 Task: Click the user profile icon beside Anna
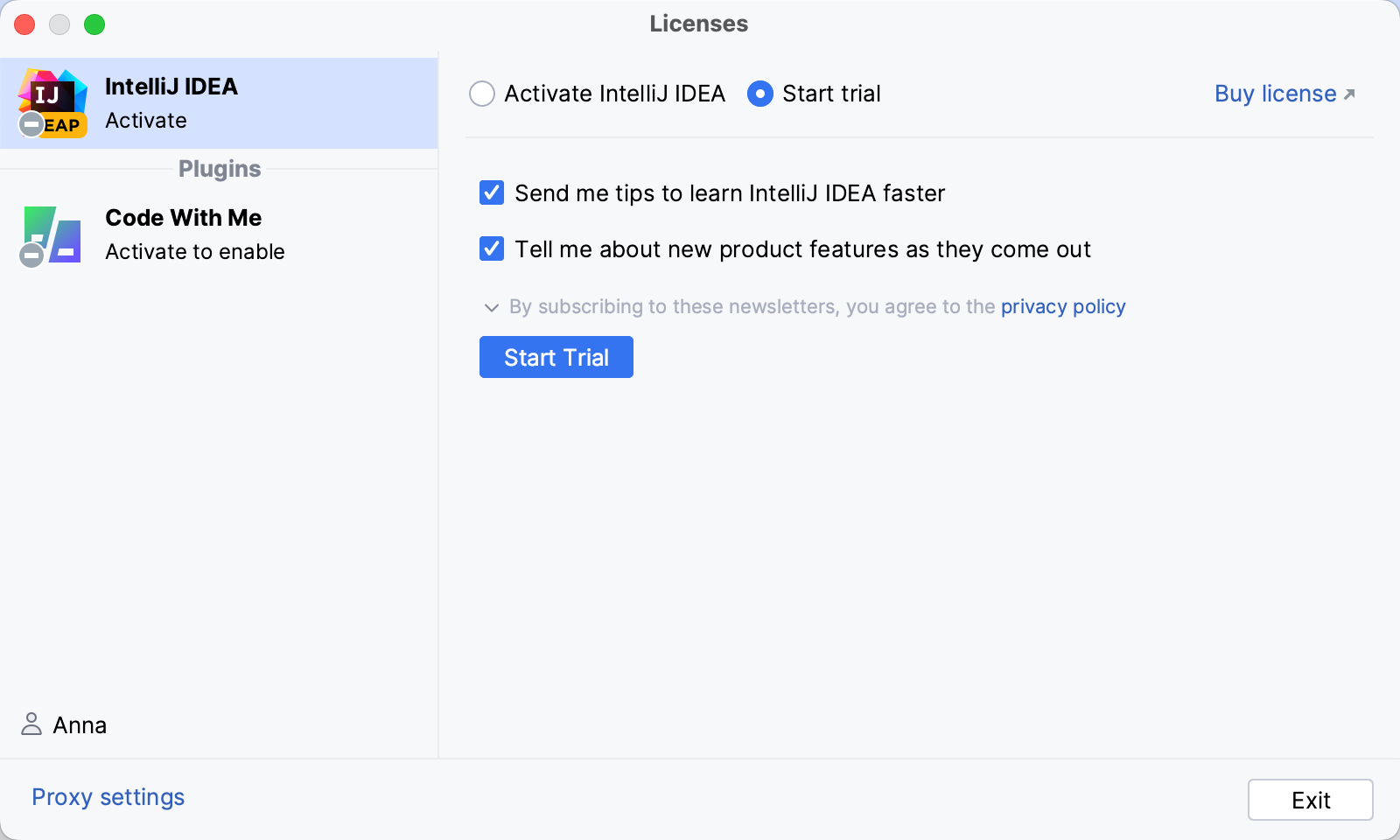click(x=31, y=724)
